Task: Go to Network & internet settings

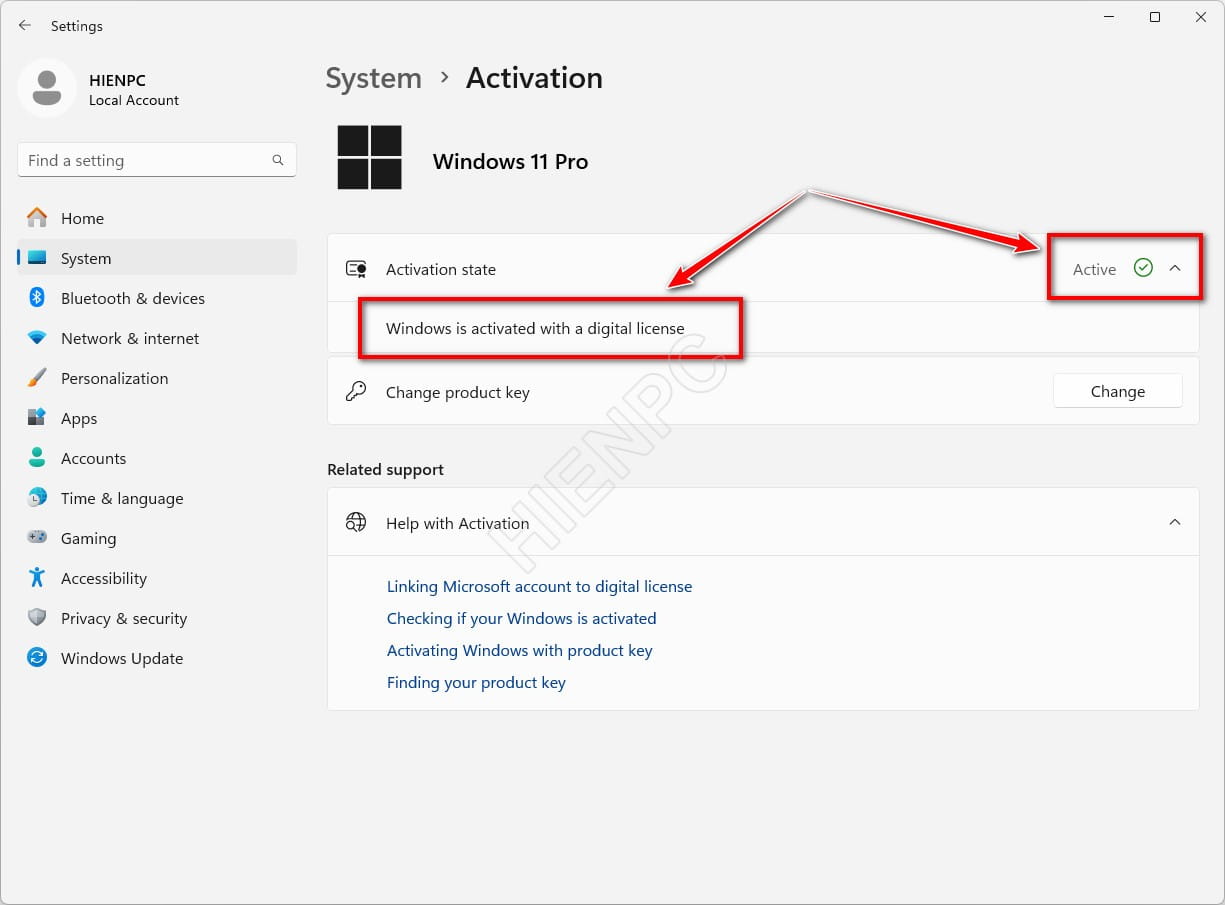Action: point(157,338)
